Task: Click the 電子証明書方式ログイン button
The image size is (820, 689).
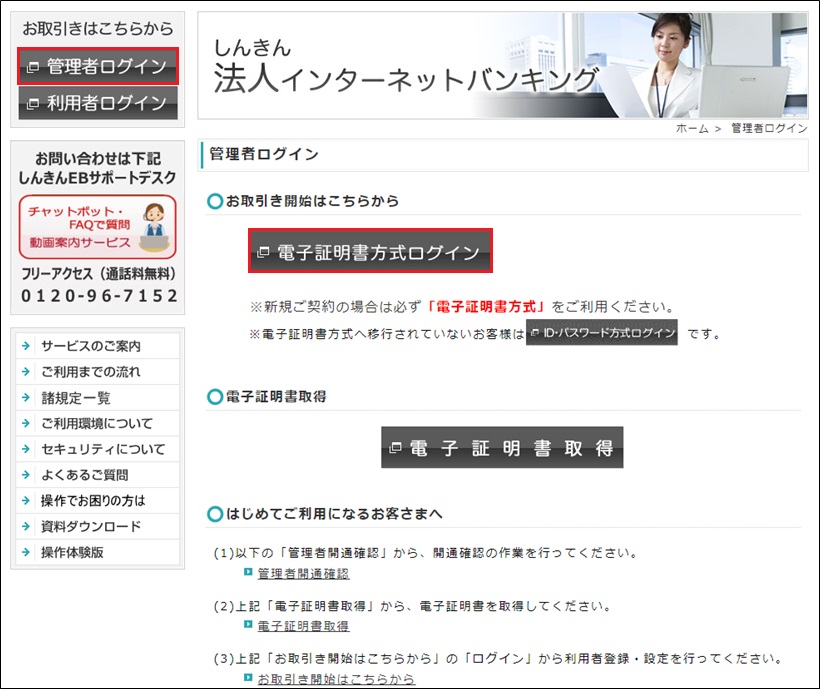Action: pyautogui.click(x=370, y=253)
